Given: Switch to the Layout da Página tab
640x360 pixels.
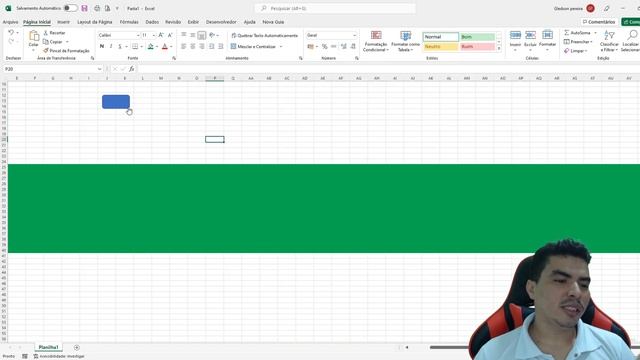Looking at the screenshot, I should [95, 22].
